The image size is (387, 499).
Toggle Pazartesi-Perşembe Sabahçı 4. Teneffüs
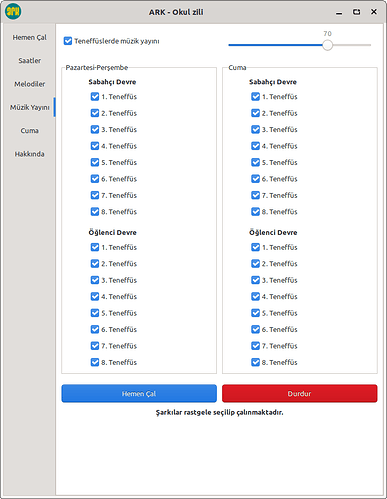tap(95, 146)
